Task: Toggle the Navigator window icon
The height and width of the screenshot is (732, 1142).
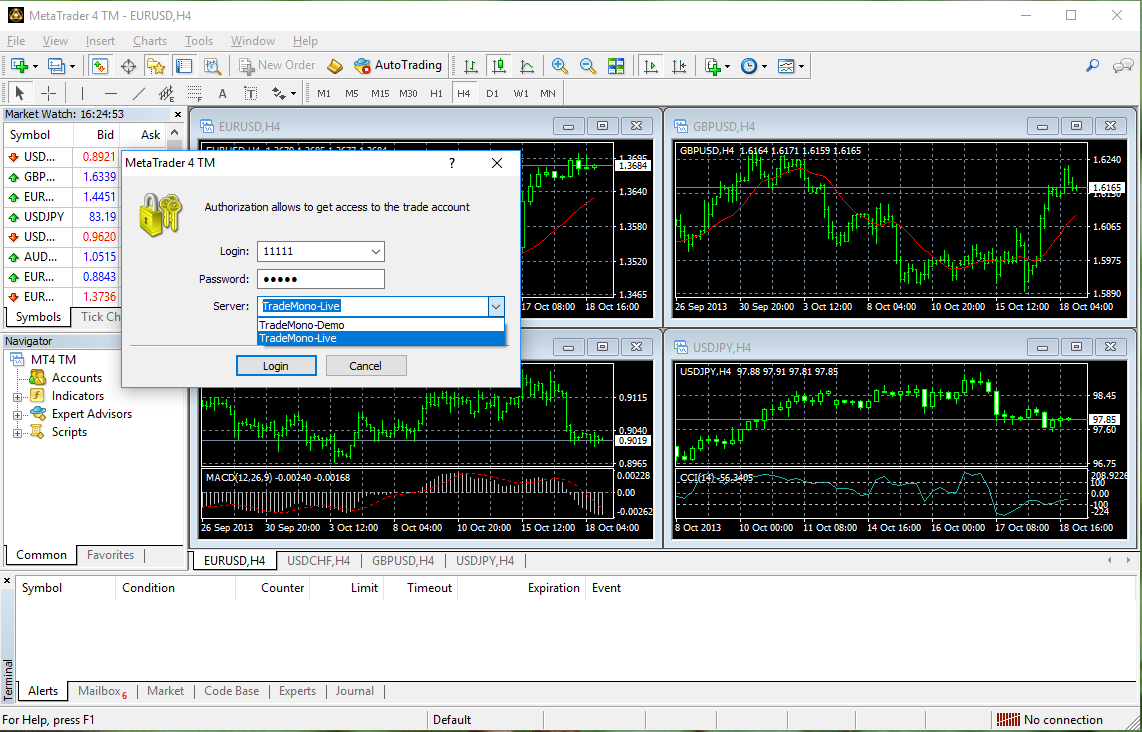Action: tap(156, 66)
